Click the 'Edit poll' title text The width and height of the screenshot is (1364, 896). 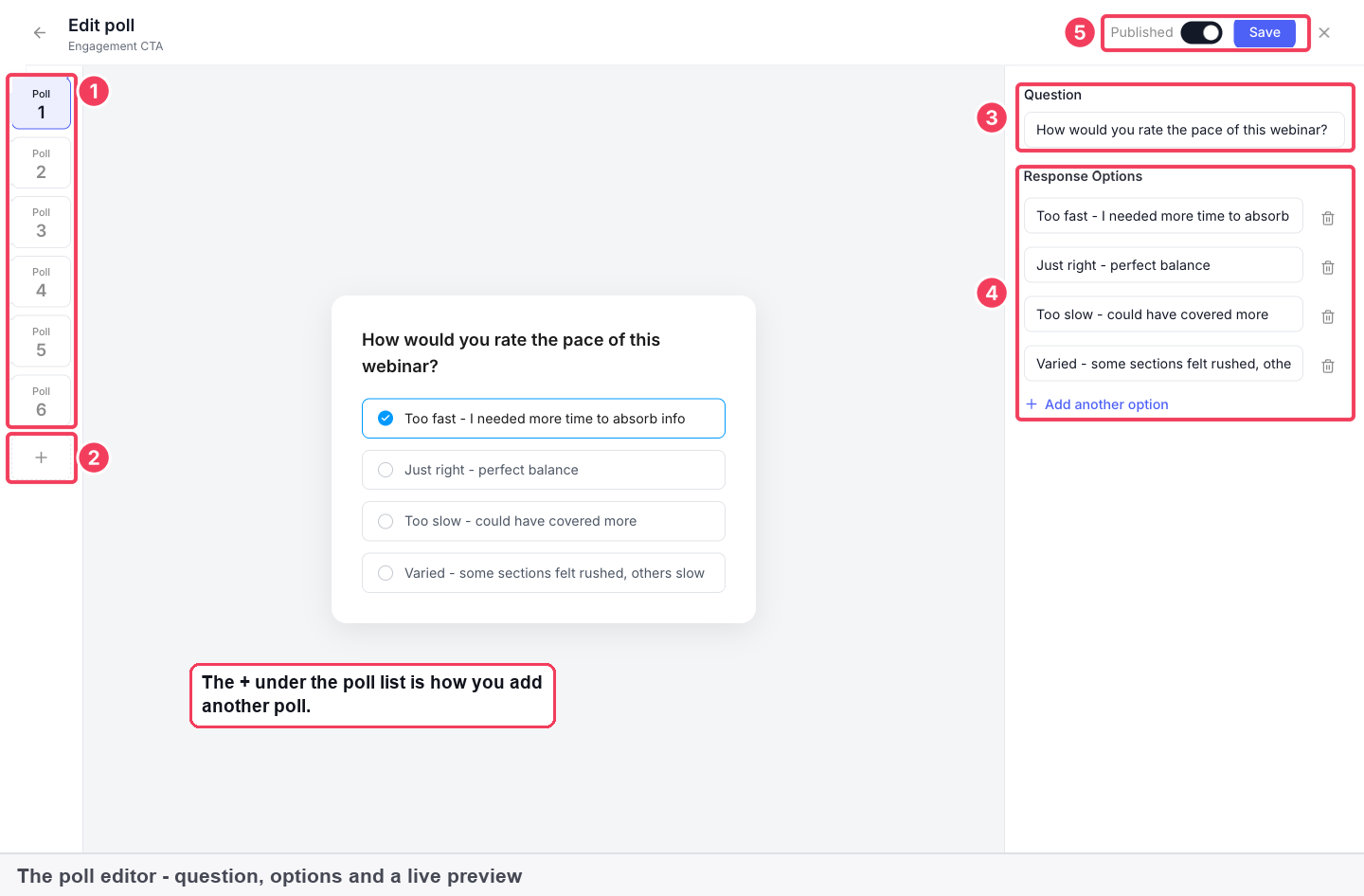click(101, 26)
